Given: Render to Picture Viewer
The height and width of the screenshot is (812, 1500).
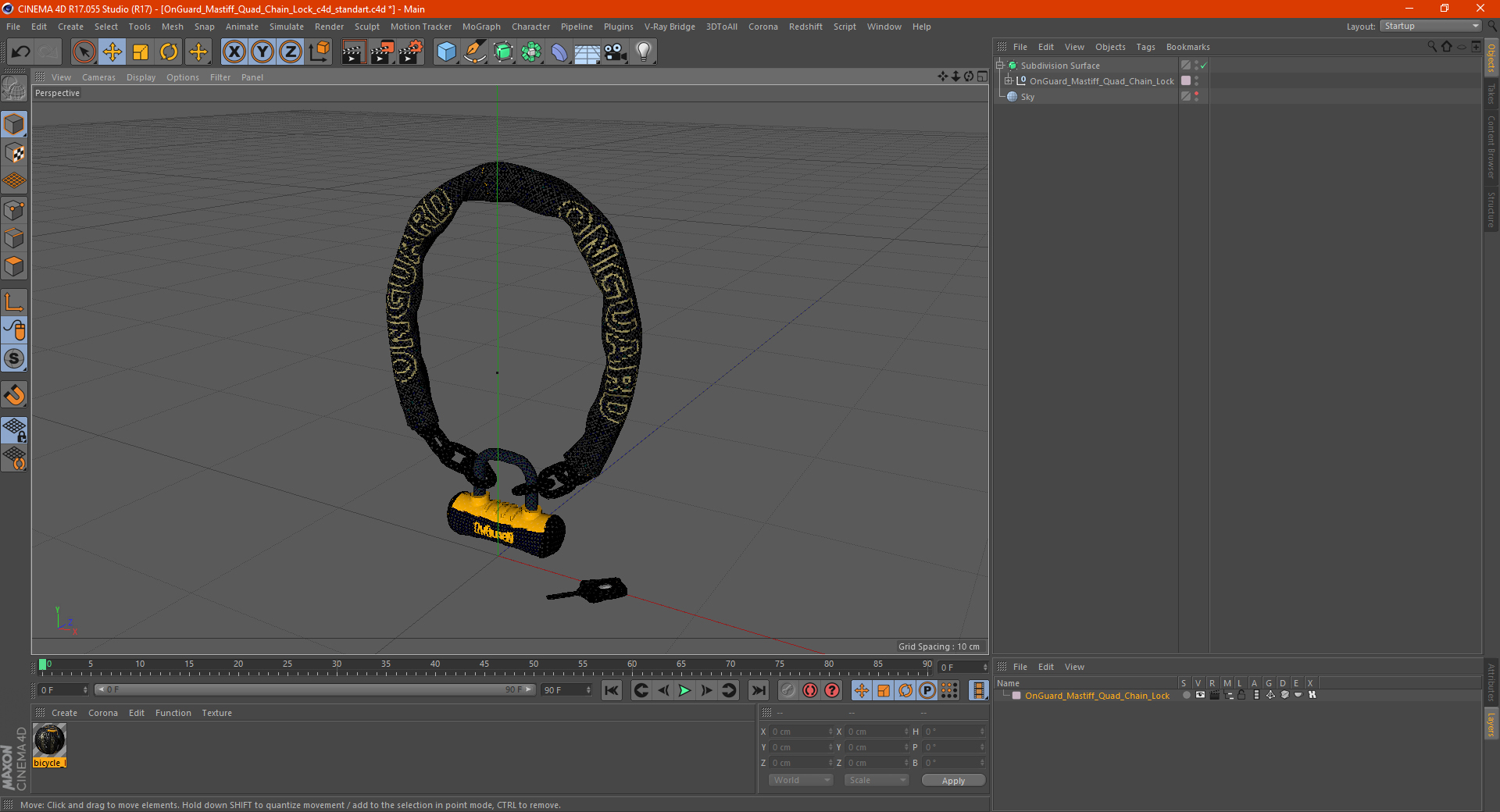Looking at the screenshot, I should [382, 52].
